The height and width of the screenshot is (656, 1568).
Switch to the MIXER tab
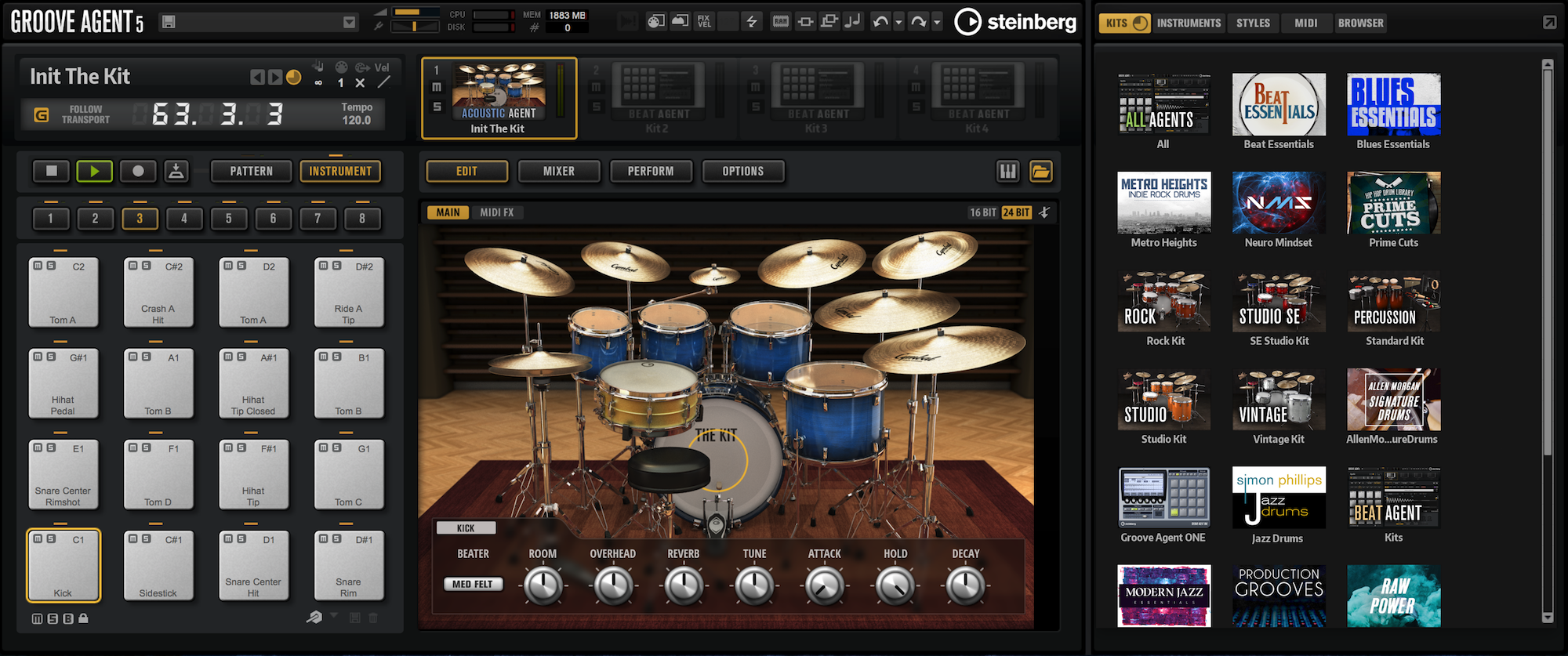click(x=558, y=171)
